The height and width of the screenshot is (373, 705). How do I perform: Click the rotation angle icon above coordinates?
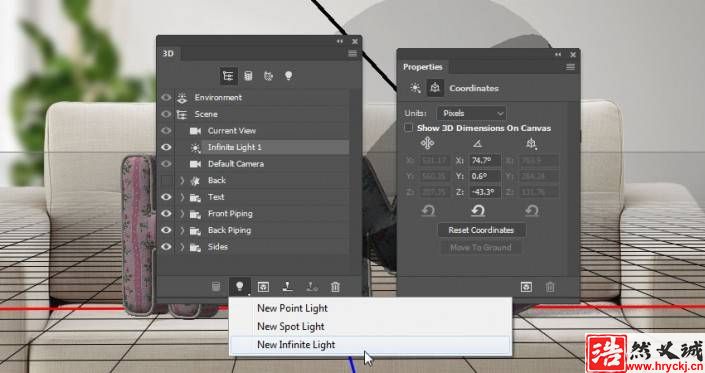click(477, 143)
